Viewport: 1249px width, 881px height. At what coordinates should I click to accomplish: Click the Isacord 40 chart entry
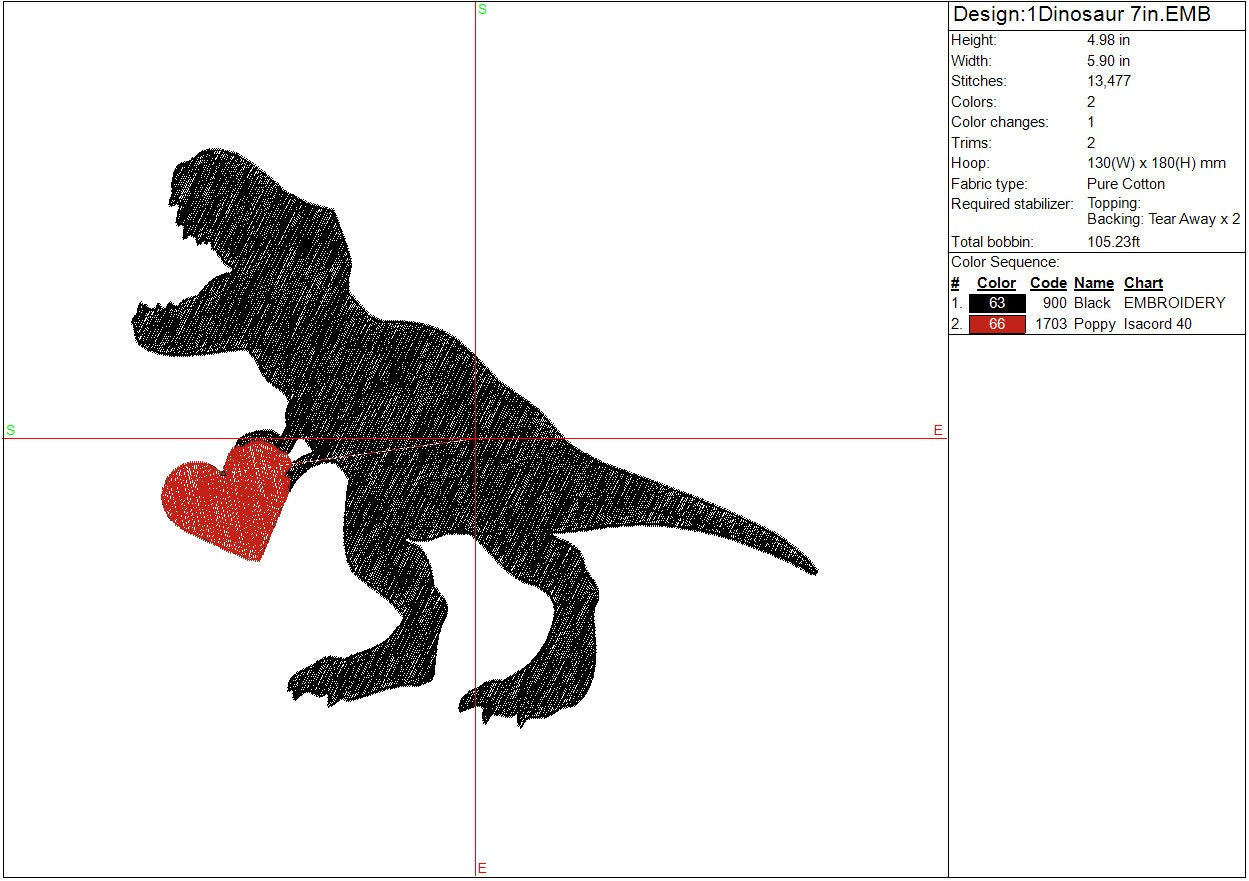click(1157, 324)
